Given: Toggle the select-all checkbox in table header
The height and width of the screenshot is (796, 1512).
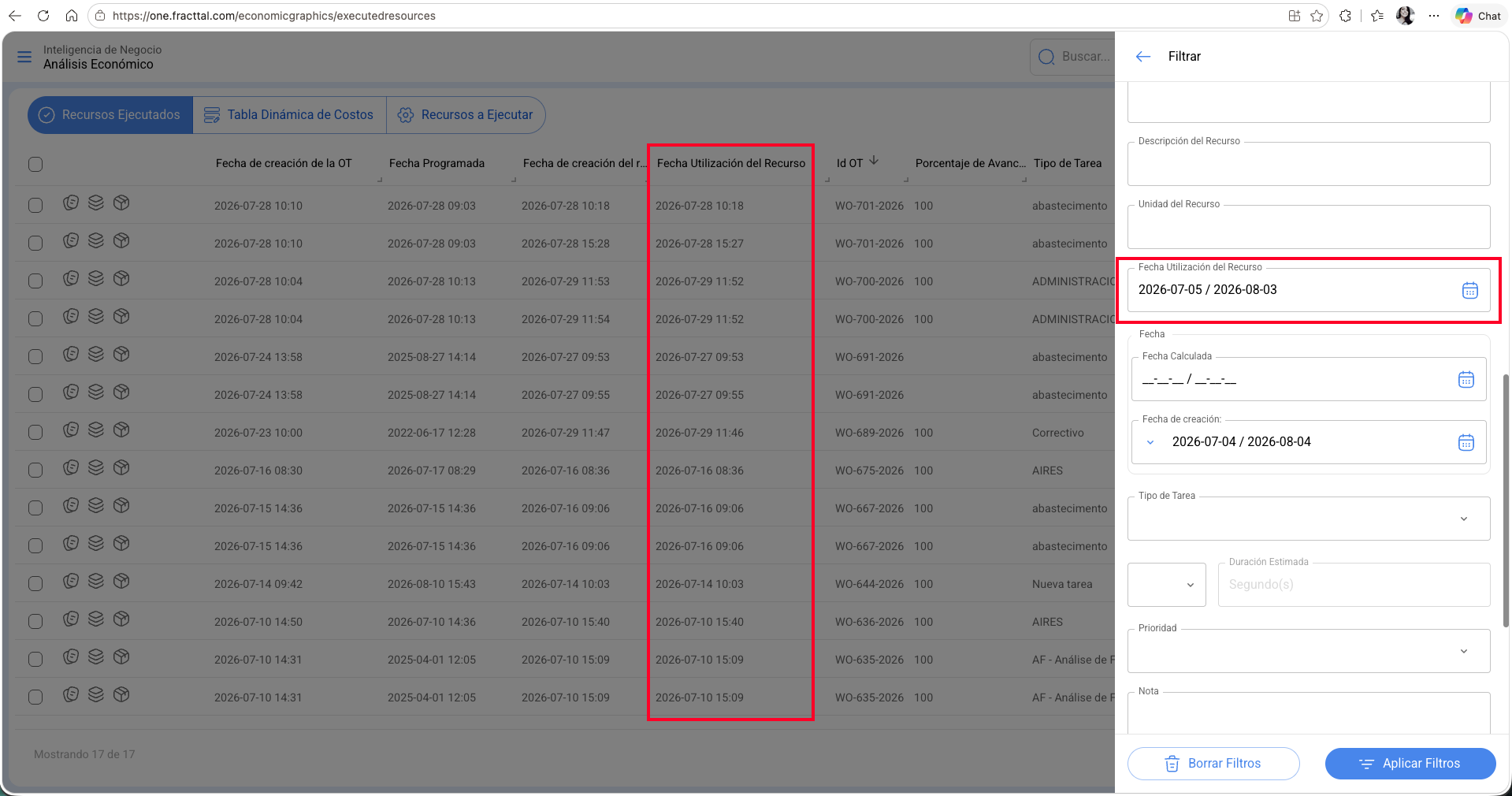Looking at the screenshot, I should (35, 164).
